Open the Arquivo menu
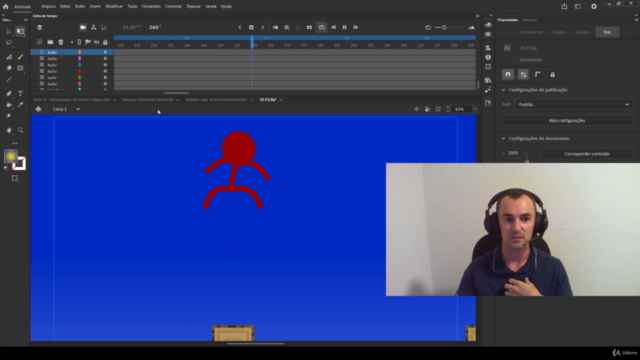640x360 pixels. coord(48,7)
